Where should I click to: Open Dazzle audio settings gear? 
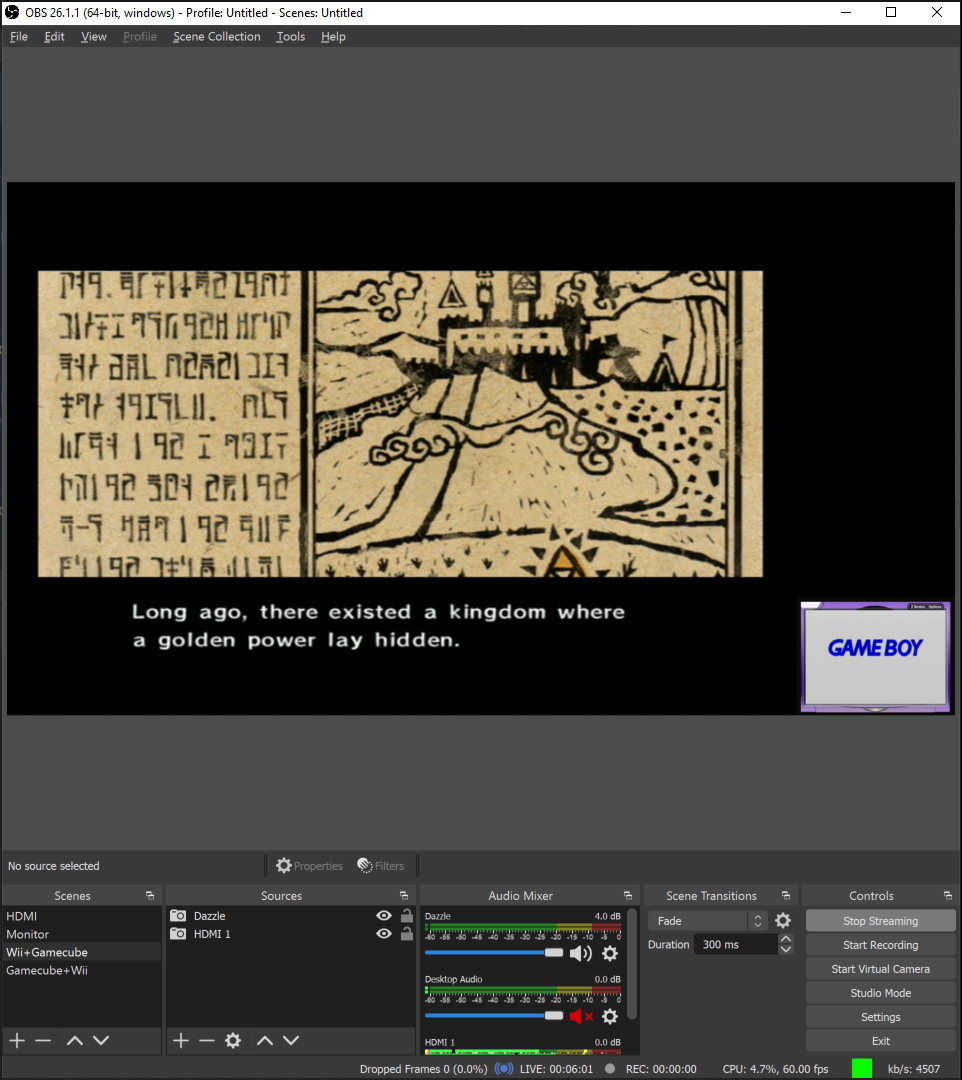click(610, 953)
